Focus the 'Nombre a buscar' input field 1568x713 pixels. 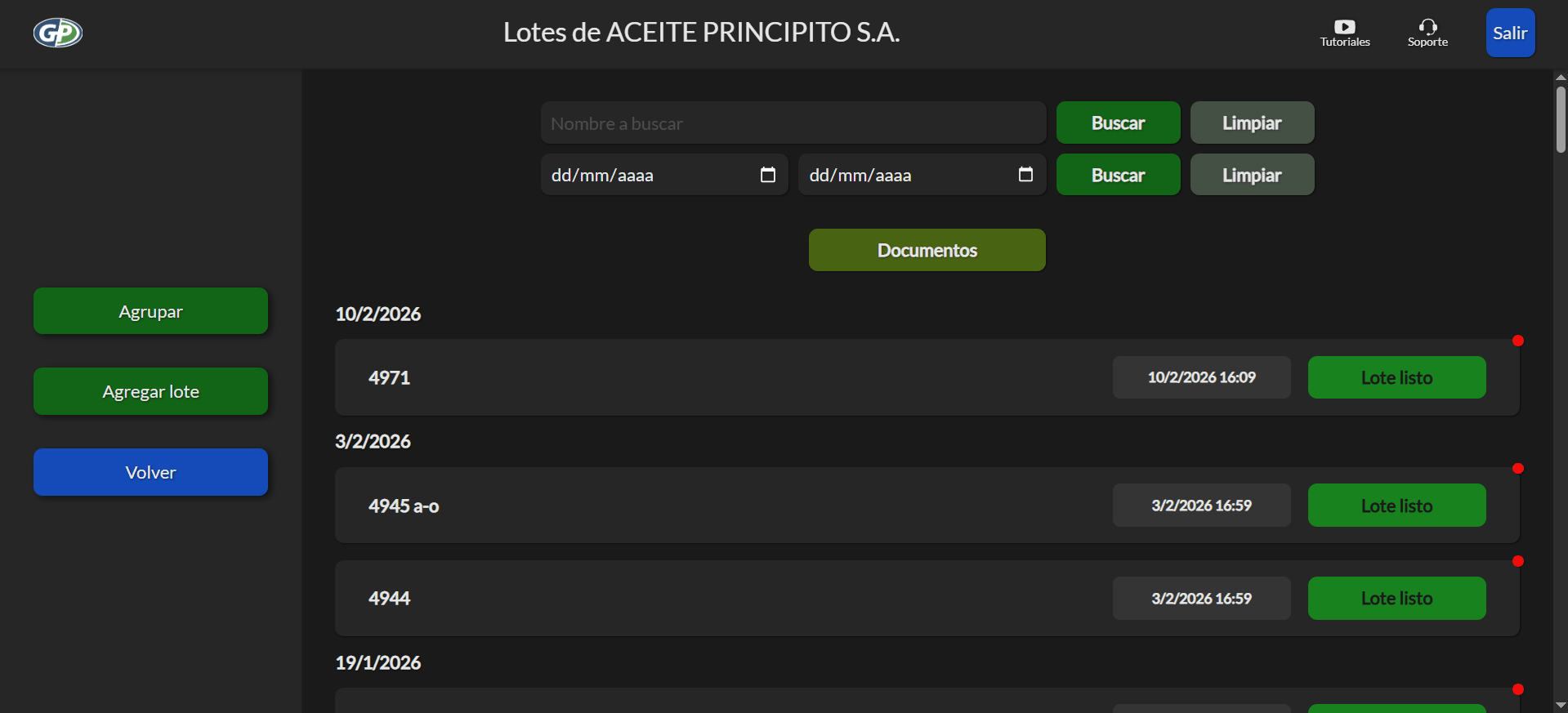pyautogui.click(x=793, y=123)
